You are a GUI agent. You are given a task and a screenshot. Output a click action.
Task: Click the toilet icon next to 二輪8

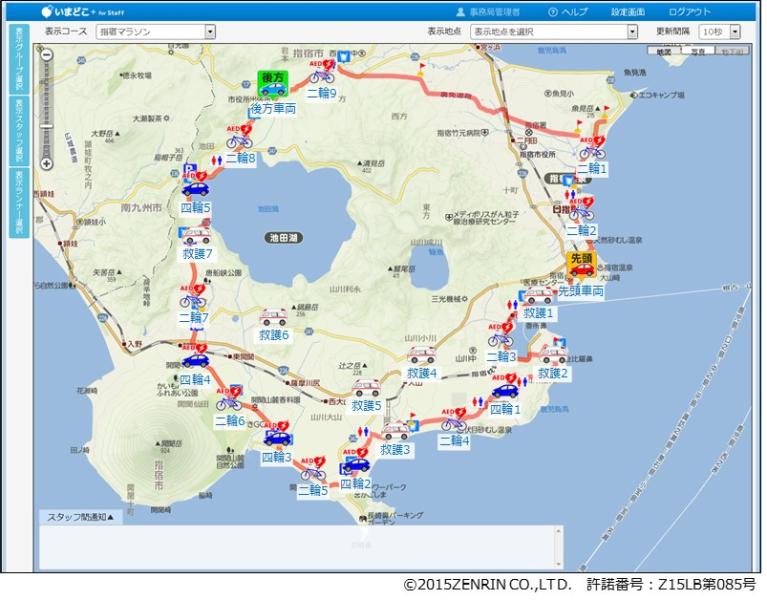tap(217, 160)
